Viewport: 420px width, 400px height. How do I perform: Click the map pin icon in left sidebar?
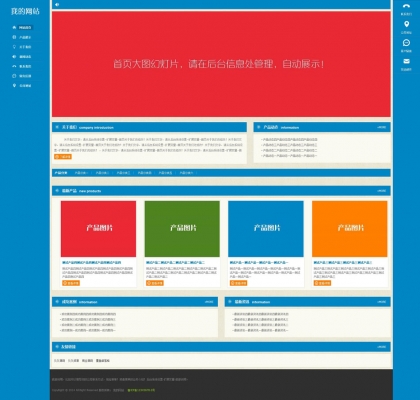pyautogui.click(x=14, y=85)
